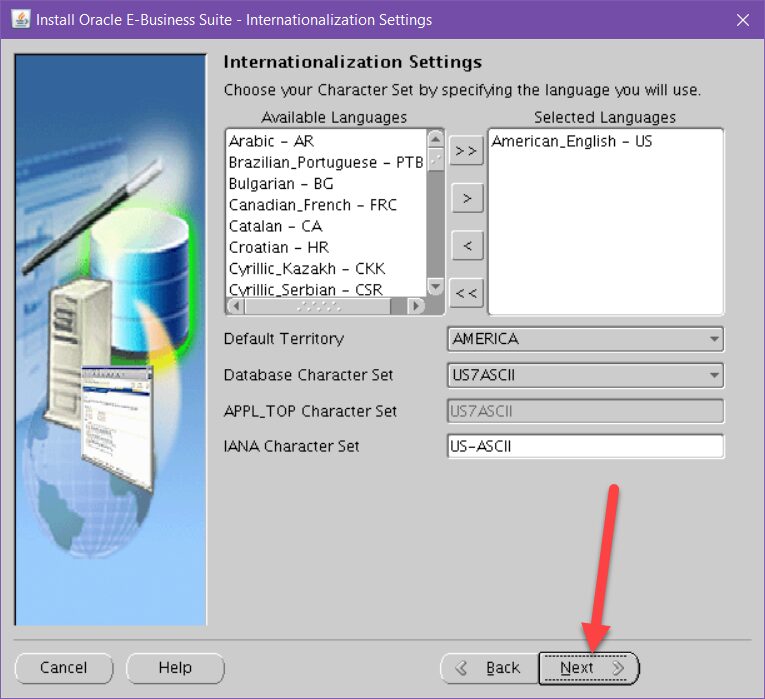
Task: Remove selected language with < button
Action: click(x=467, y=245)
